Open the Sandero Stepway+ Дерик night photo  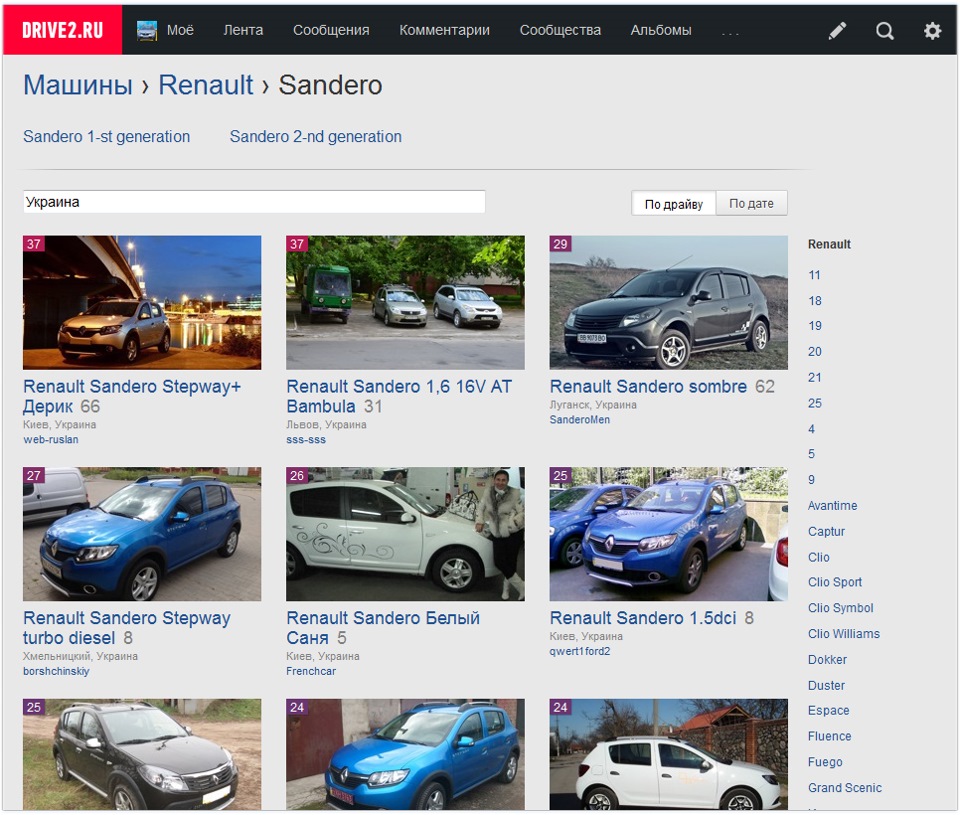[x=142, y=302]
